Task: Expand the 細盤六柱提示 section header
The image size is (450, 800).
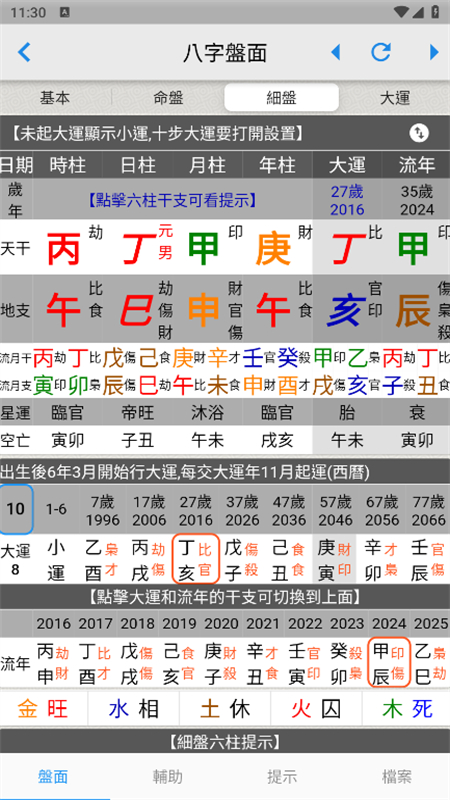Action: [x=225, y=742]
